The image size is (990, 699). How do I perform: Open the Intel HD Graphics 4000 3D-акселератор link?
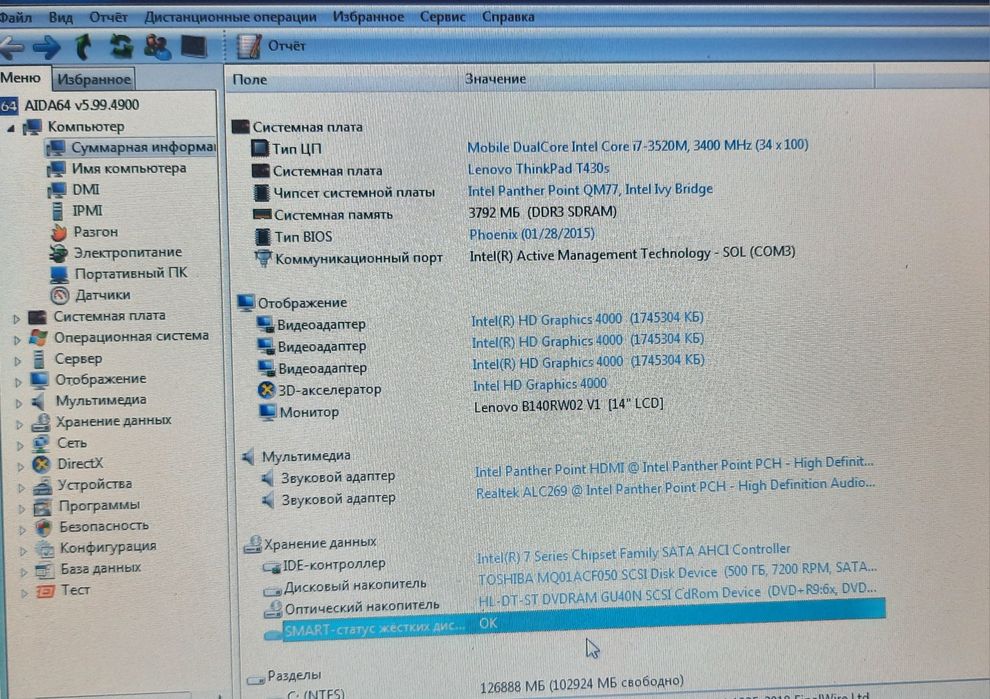click(540, 385)
